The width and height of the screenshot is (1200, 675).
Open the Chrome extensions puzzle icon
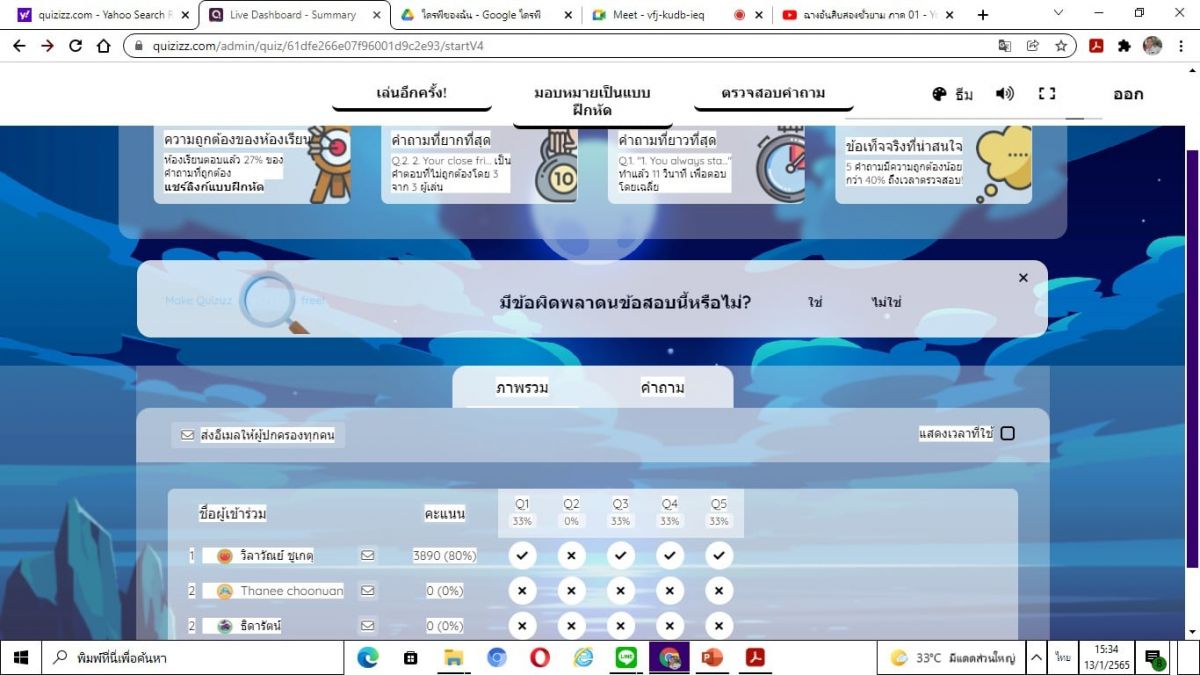pos(1124,46)
